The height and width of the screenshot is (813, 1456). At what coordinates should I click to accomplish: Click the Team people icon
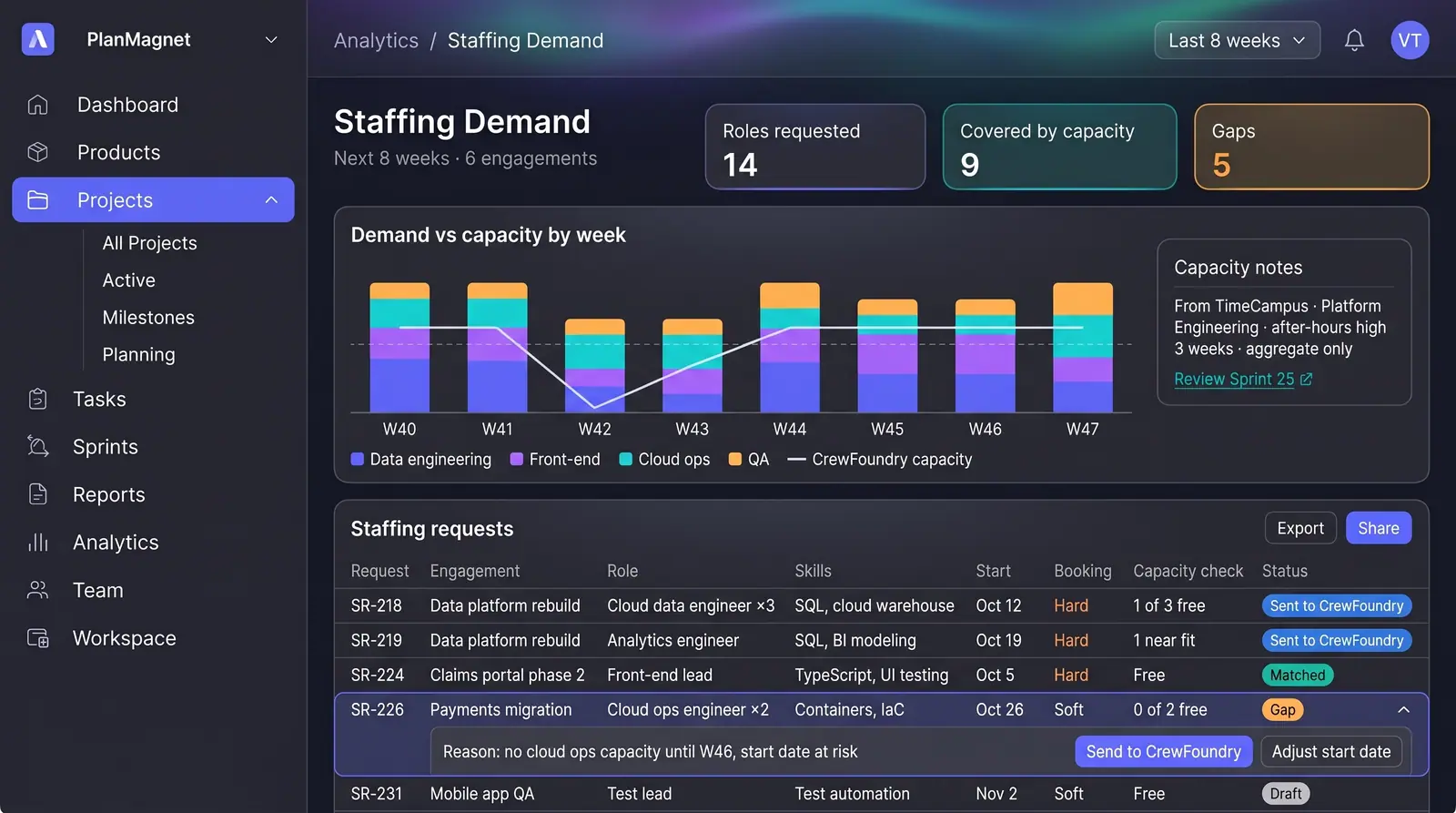tap(37, 590)
